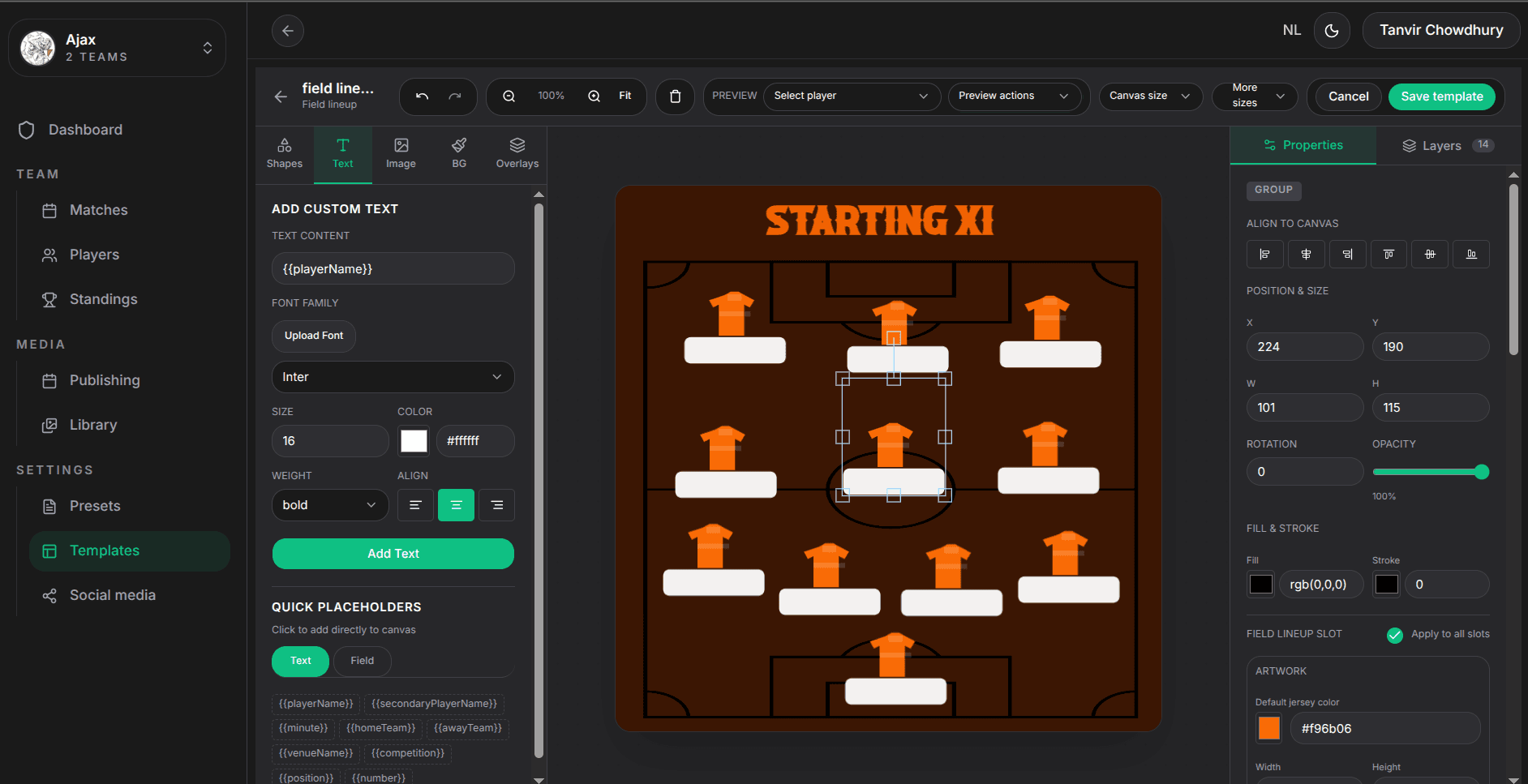Align selection to canvas bottom
Screen dimensions: 1528x784
1471,255
